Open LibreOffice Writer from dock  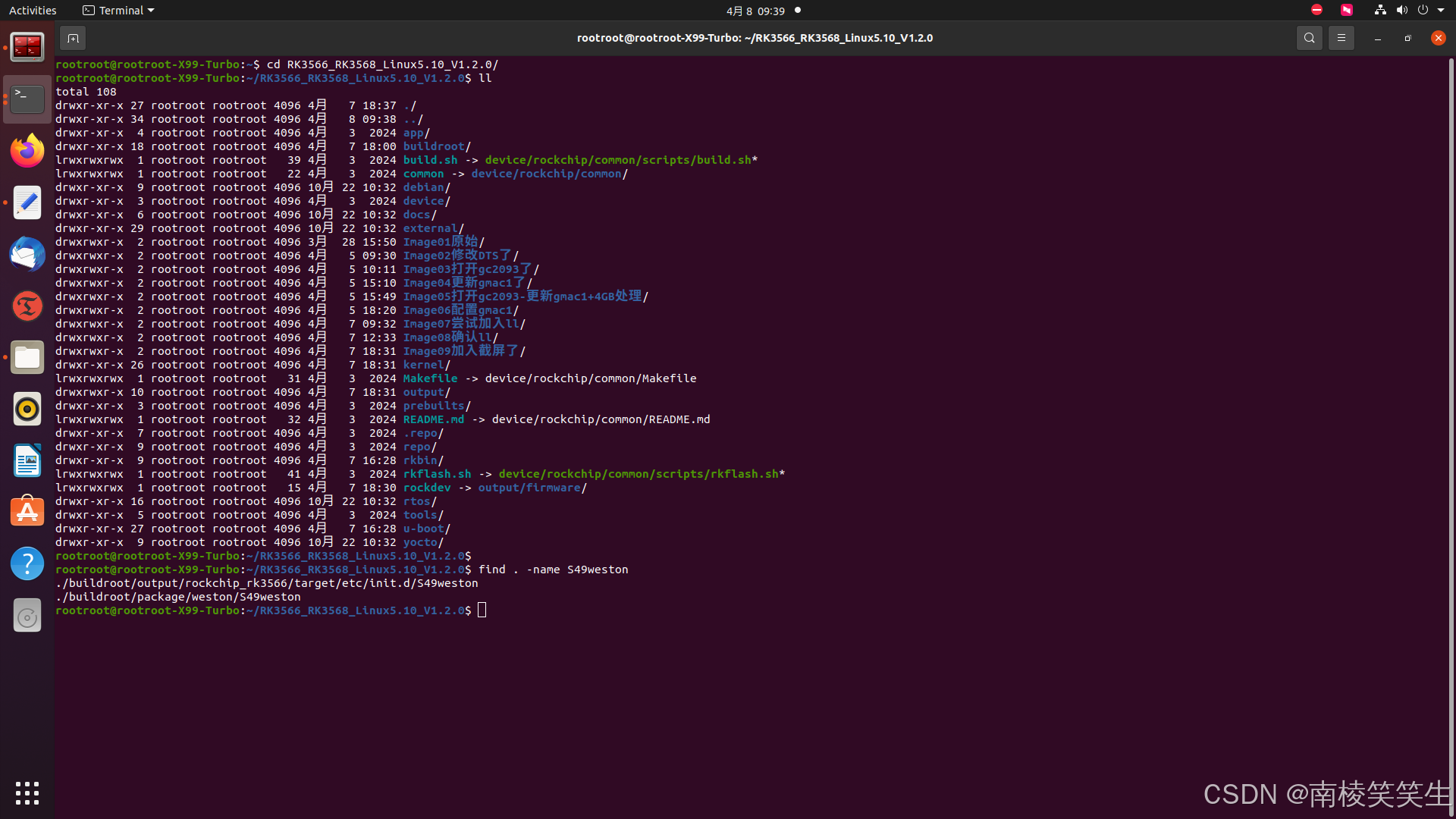27,460
